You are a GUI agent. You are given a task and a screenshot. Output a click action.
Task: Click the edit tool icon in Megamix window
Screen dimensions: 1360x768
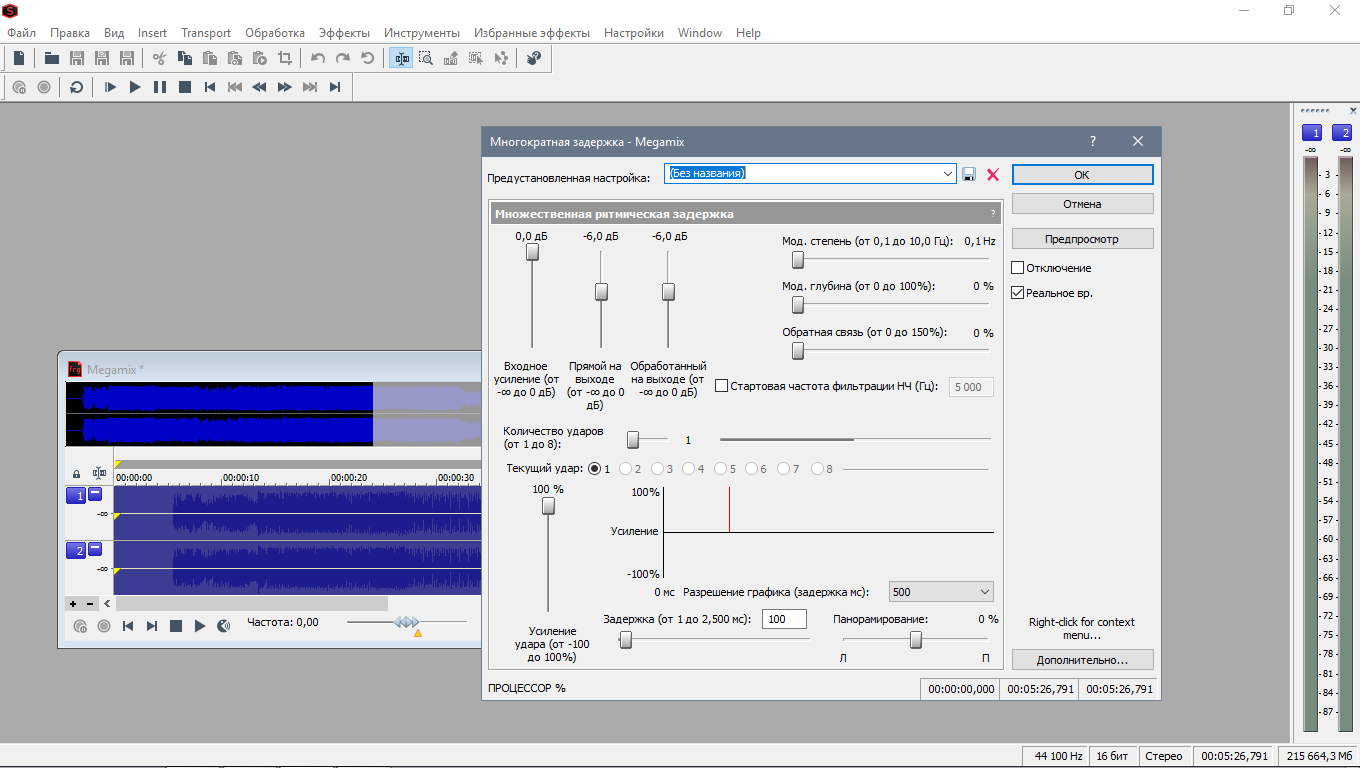click(99, 474)
